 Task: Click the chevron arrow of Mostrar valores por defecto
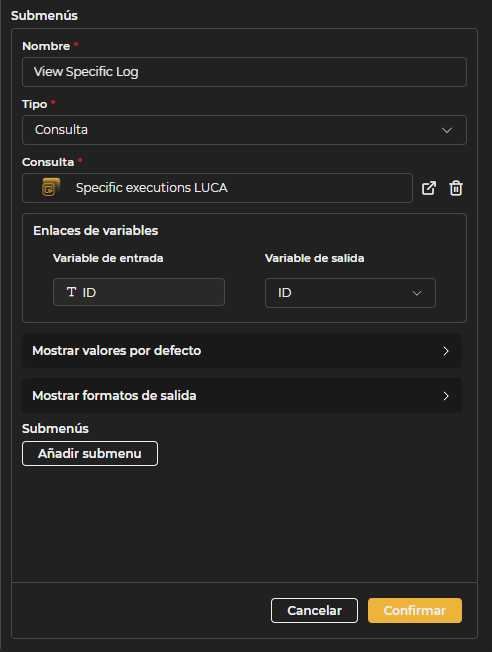click(x=446, y=351)
